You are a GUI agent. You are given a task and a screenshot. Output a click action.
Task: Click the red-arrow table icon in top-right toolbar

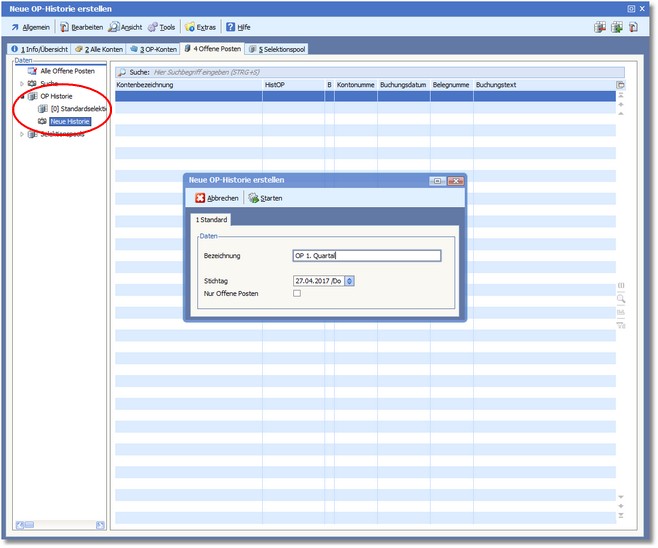pyautogui.click(x=599, y=27)
